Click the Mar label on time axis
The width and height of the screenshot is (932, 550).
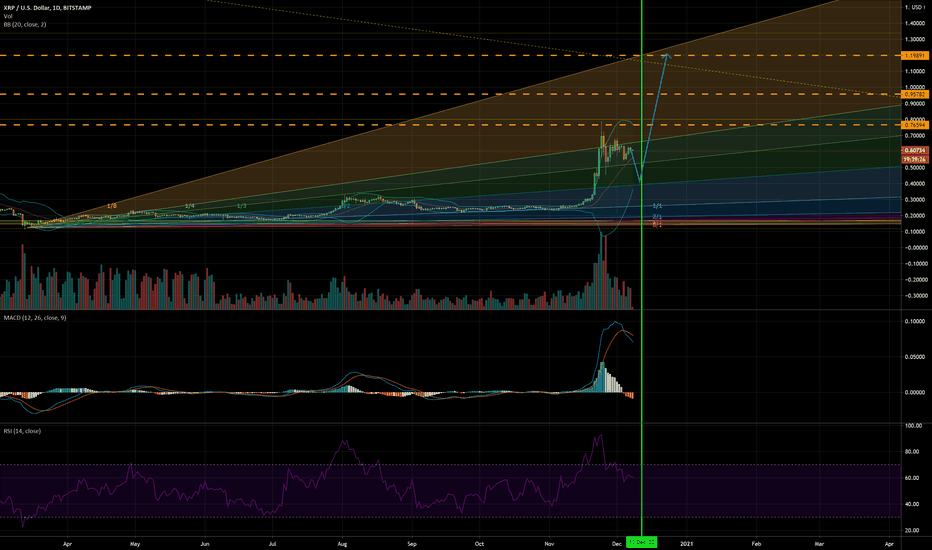[x=819, y=543]
